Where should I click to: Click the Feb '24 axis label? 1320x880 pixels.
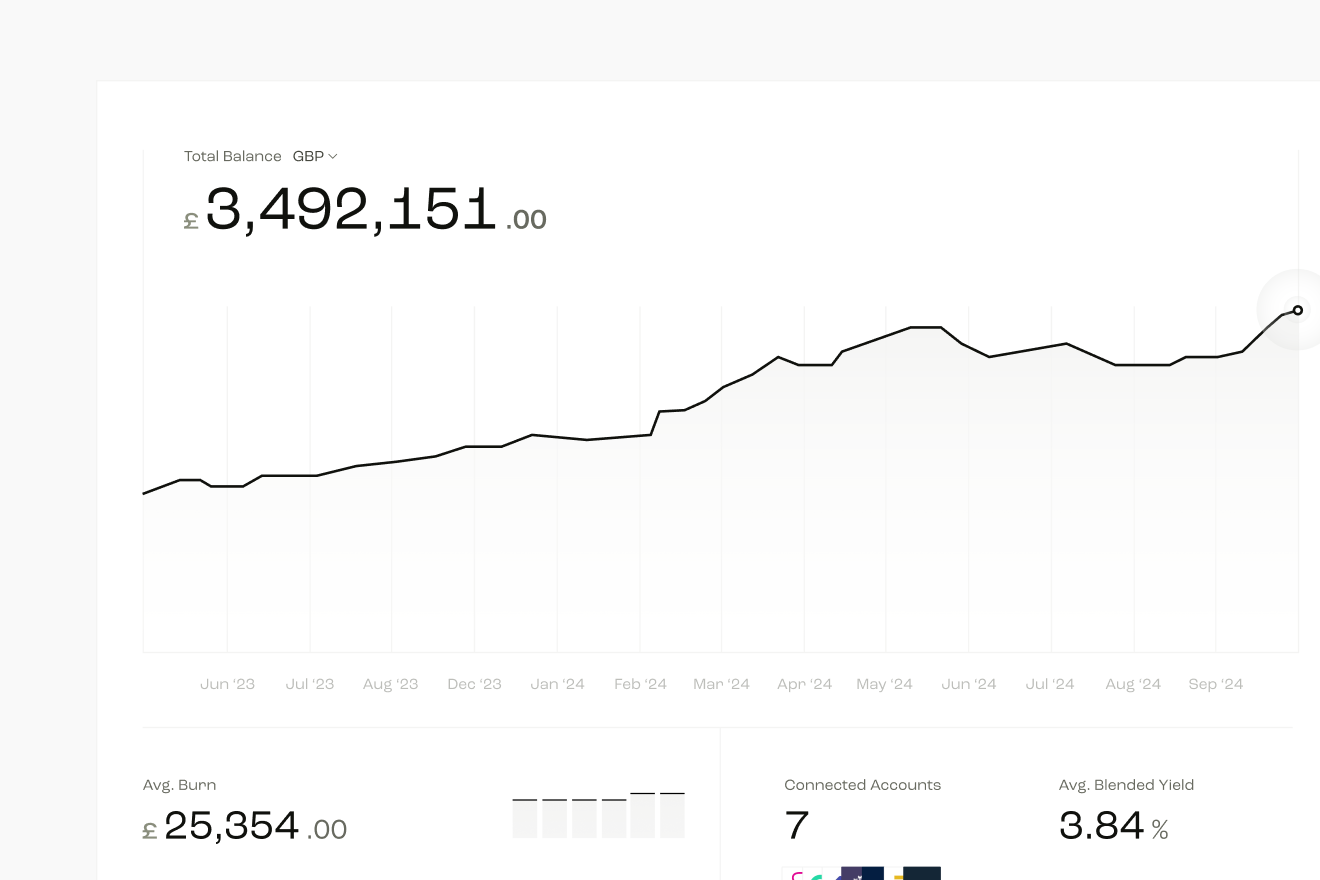click(x=640, y=684)
